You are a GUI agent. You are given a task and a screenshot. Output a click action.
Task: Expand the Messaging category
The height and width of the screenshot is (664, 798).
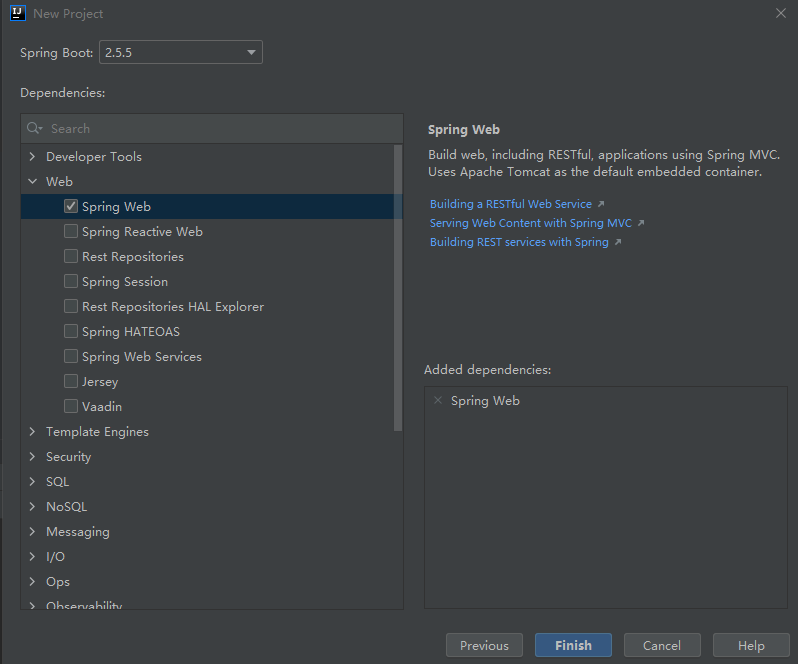pyautogui.click(x=33, y=532)
